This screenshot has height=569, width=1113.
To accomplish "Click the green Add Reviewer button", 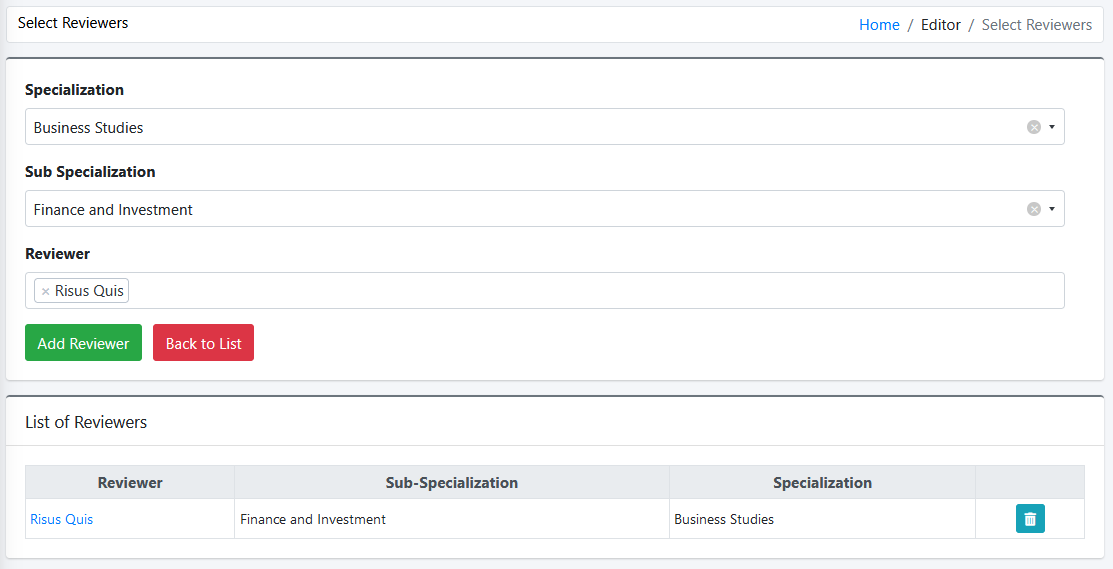I will [x=83, y=343].
